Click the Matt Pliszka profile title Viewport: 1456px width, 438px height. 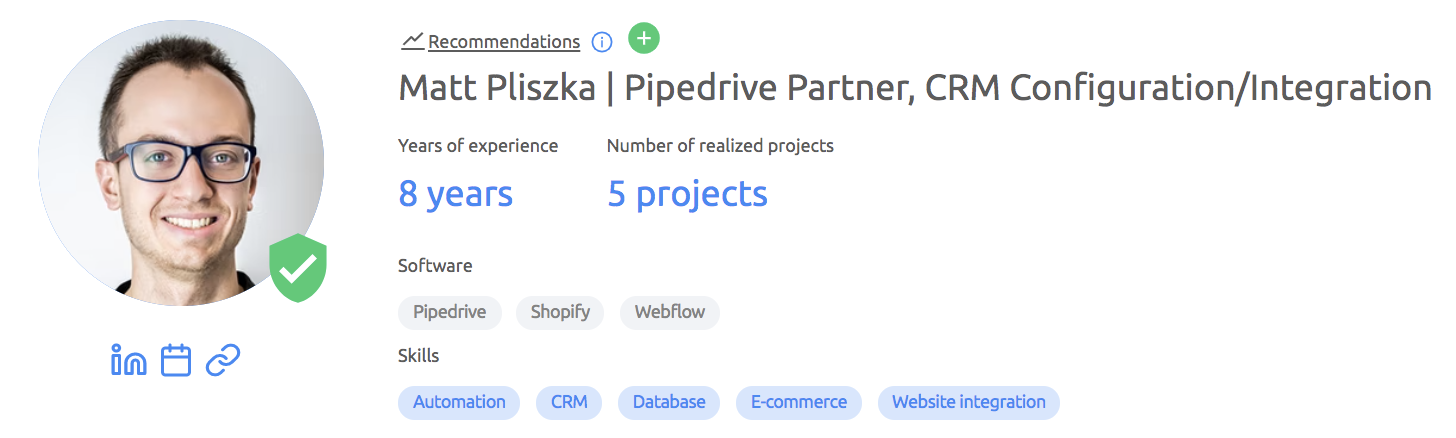(914, 88)
